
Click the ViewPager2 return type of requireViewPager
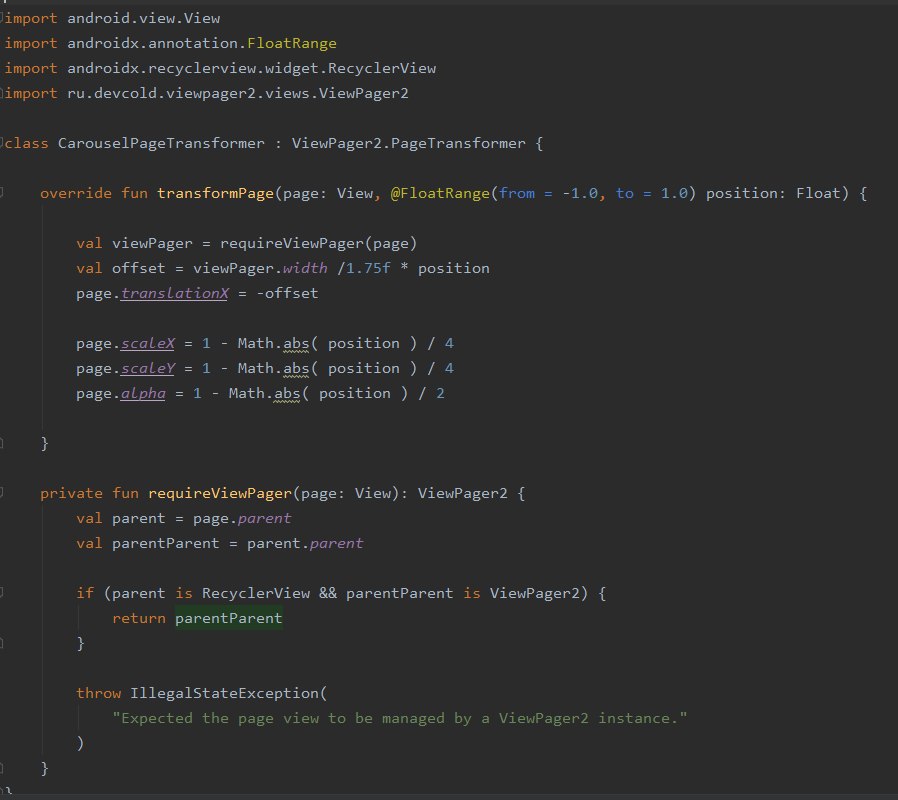pyautogui.click(x=462, y=494)
